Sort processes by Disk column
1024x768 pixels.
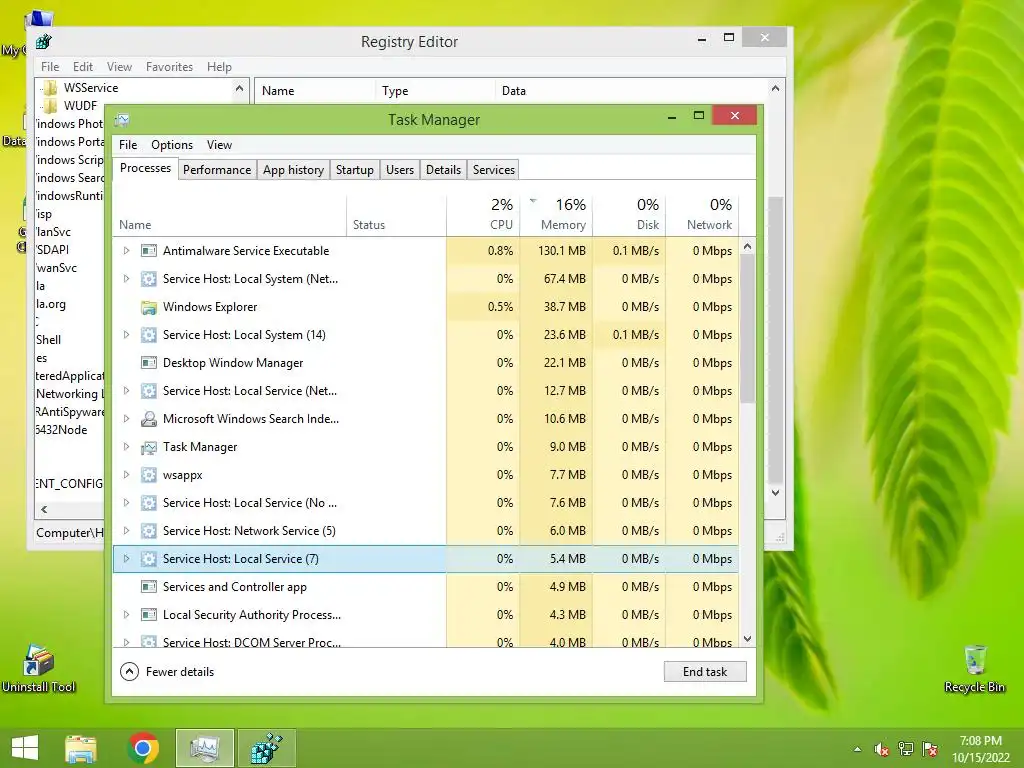click(630, 215)
